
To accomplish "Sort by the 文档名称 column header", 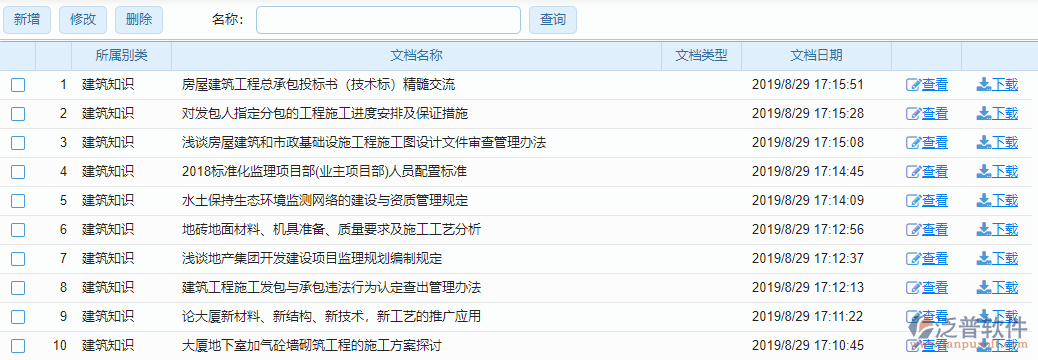I will [x=416, y=56].
